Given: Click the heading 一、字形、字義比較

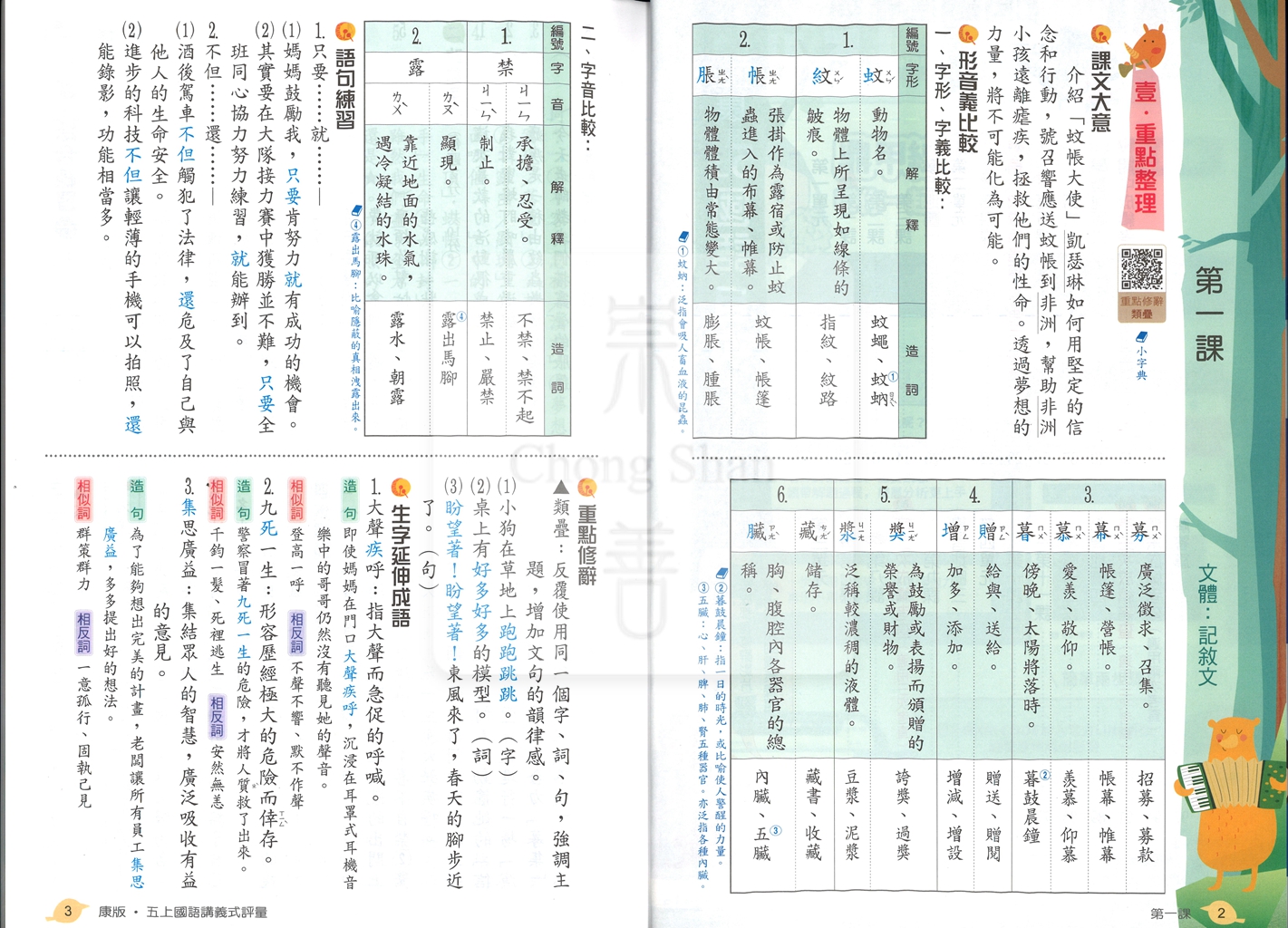Looking at the screenshot, I should (x=942, y=119).
